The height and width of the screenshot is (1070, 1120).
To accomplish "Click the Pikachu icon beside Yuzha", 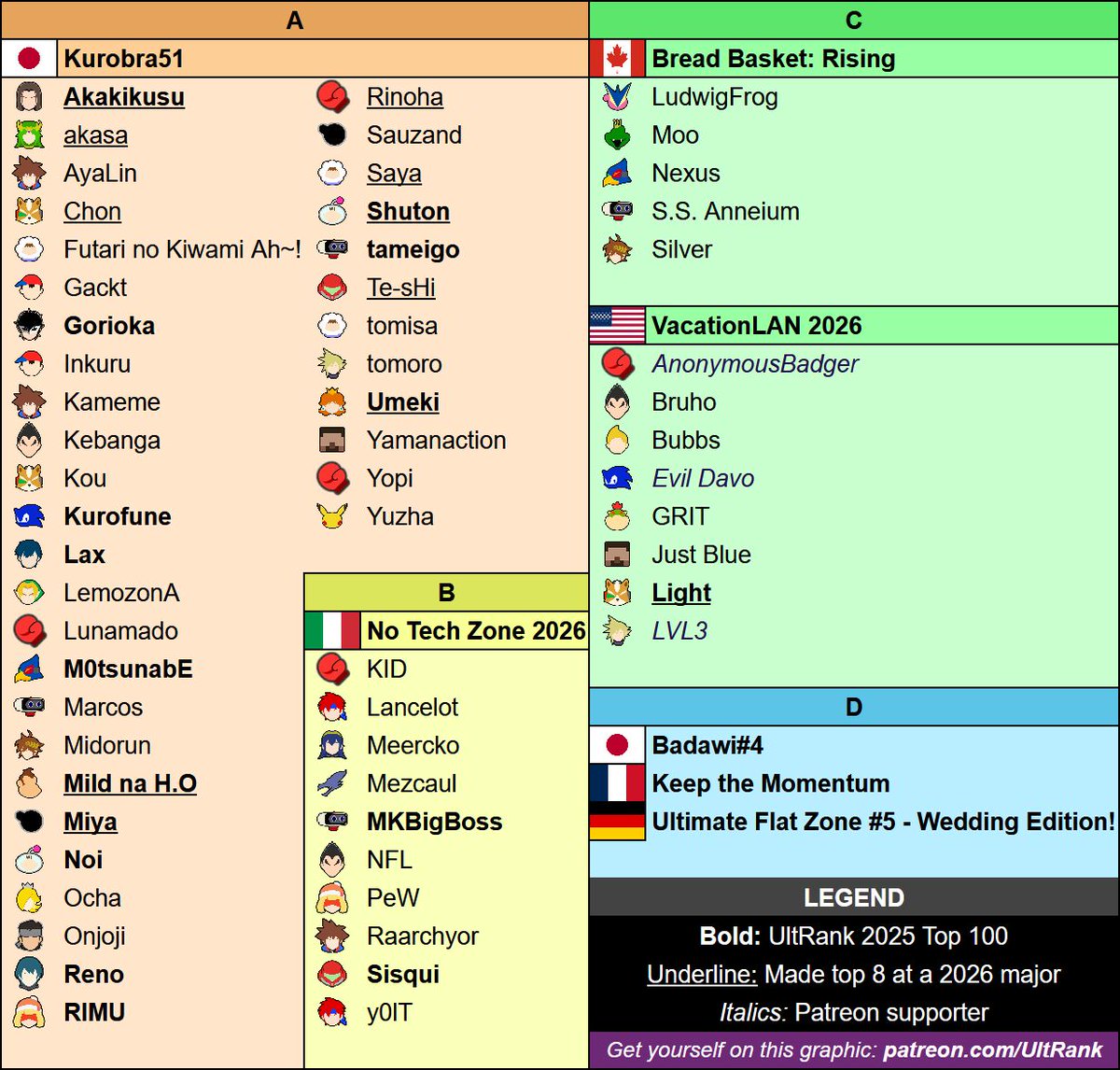I will point(332,516).
